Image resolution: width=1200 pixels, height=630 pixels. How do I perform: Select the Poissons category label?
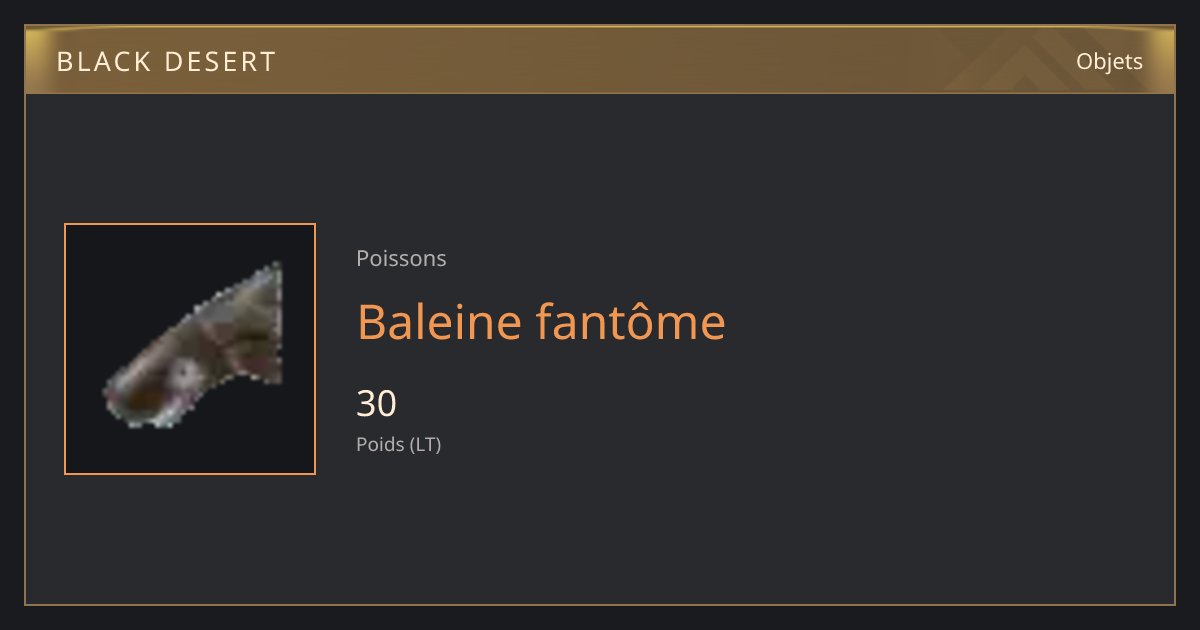(x=401, y=258)
